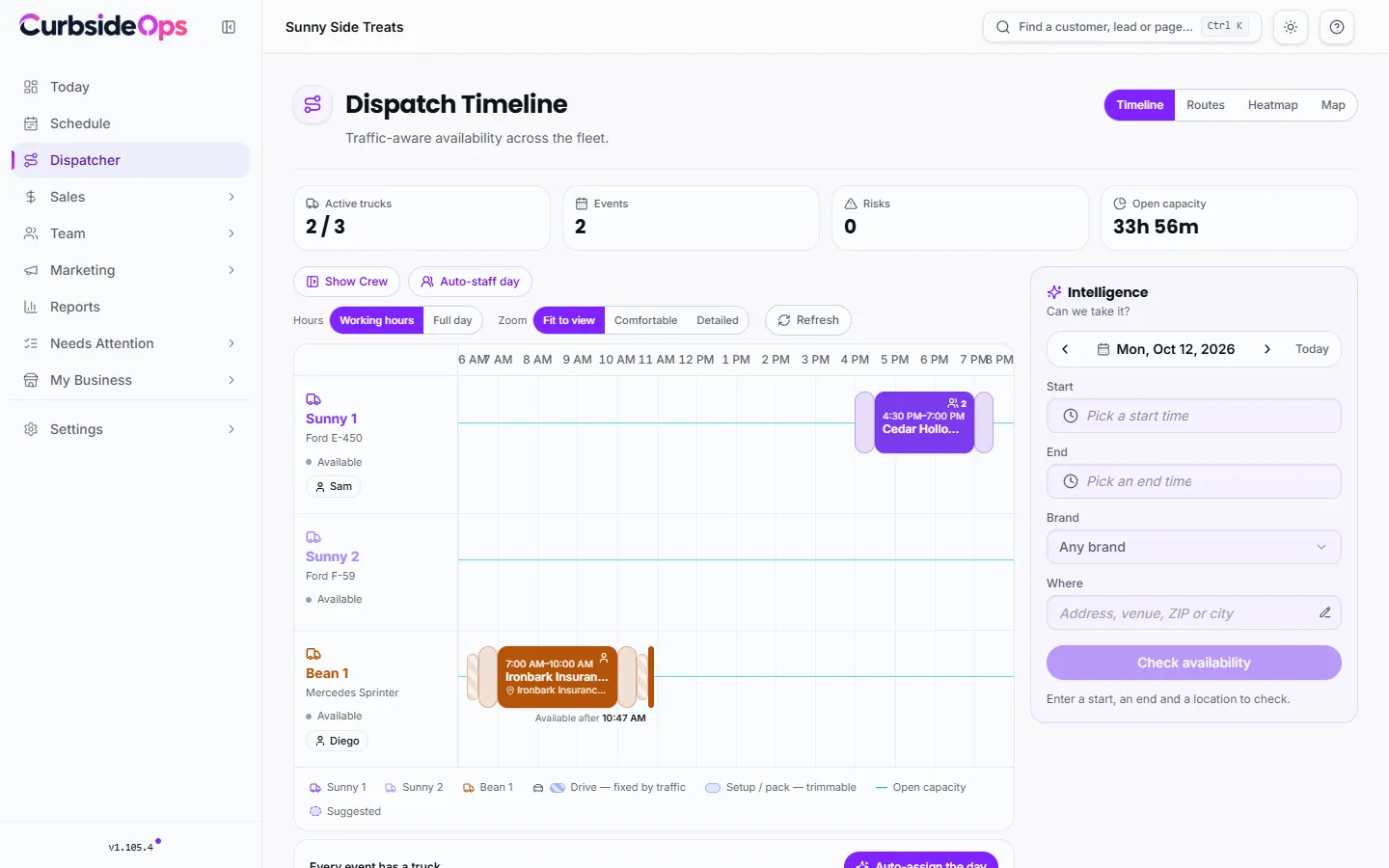Click the edit pencil in Where field
The height and width of the screenshot is (868, 1389).
pos(1325,612)
